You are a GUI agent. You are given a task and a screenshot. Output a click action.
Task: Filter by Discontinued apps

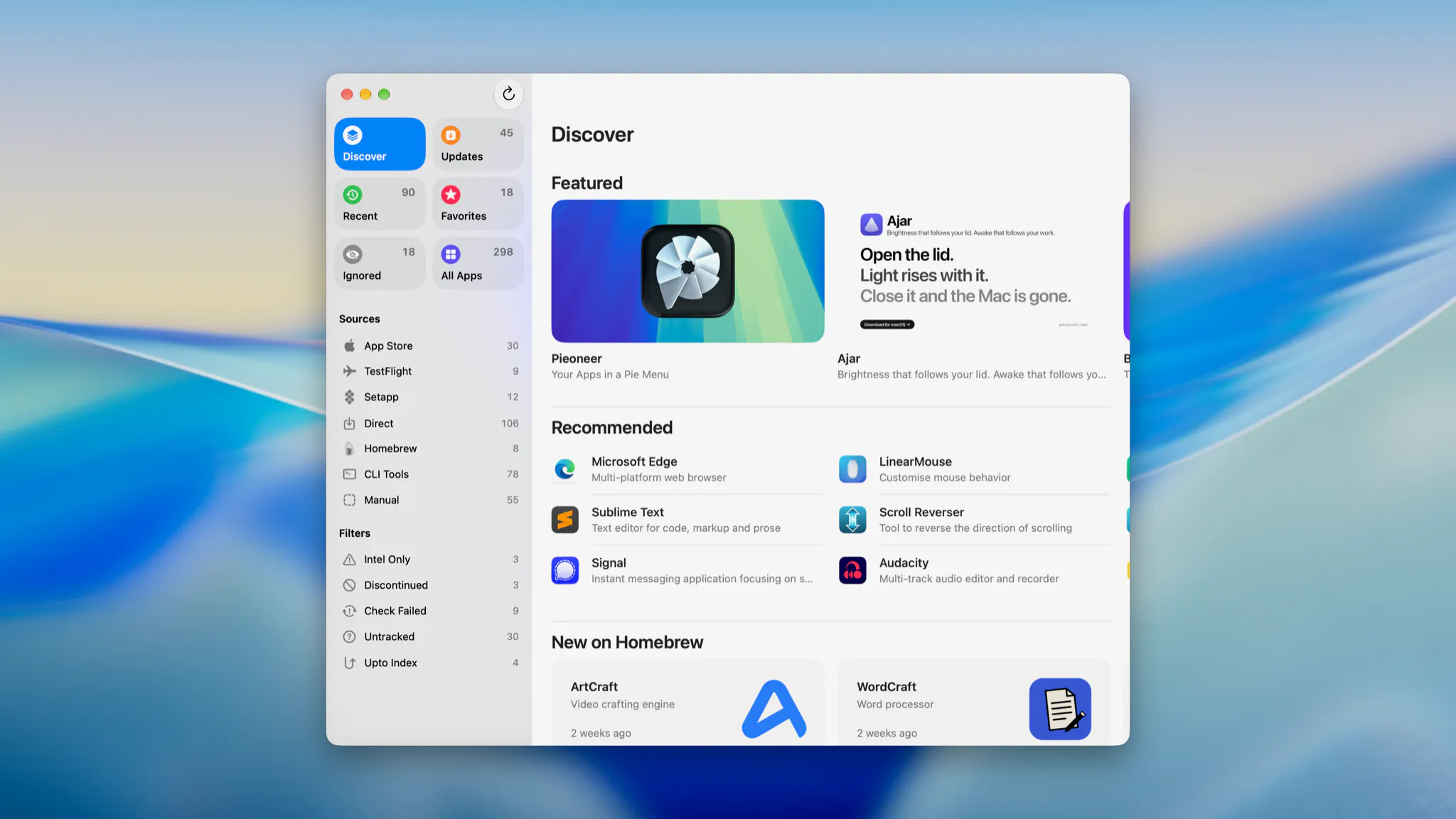(x=430, y=585)
